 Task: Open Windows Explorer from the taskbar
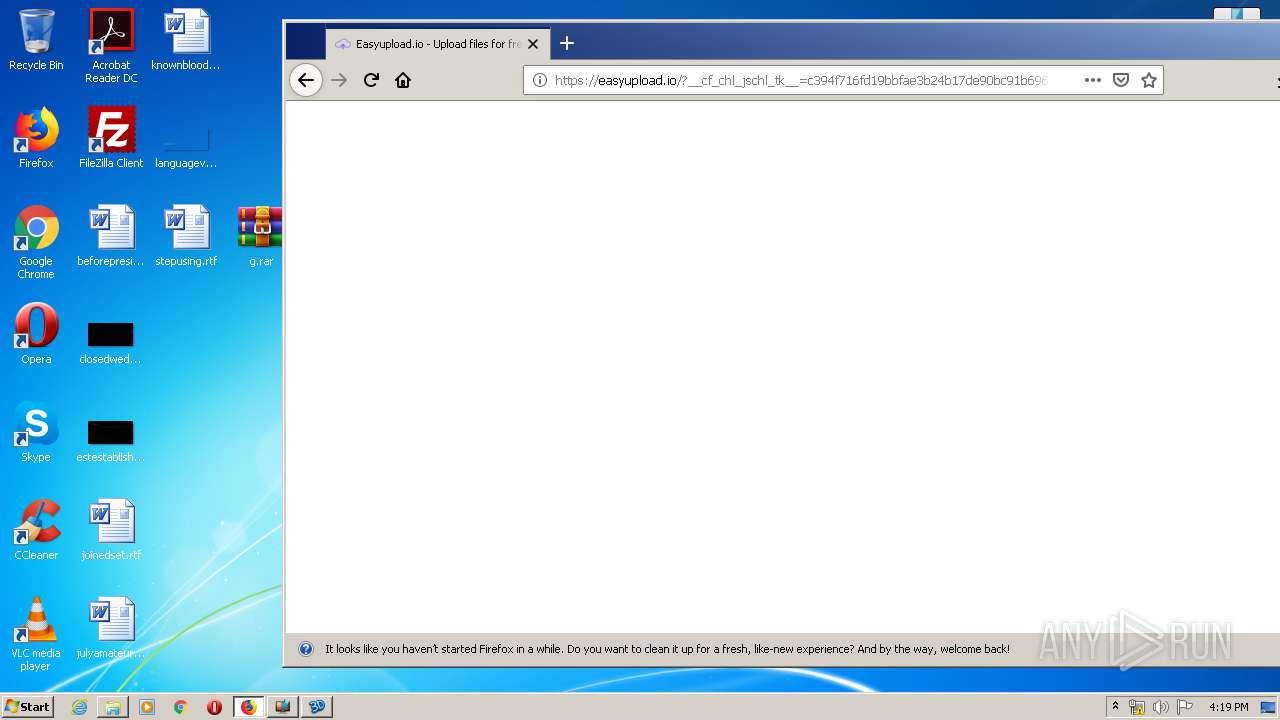pyautogui.click(x=113, y=707)
